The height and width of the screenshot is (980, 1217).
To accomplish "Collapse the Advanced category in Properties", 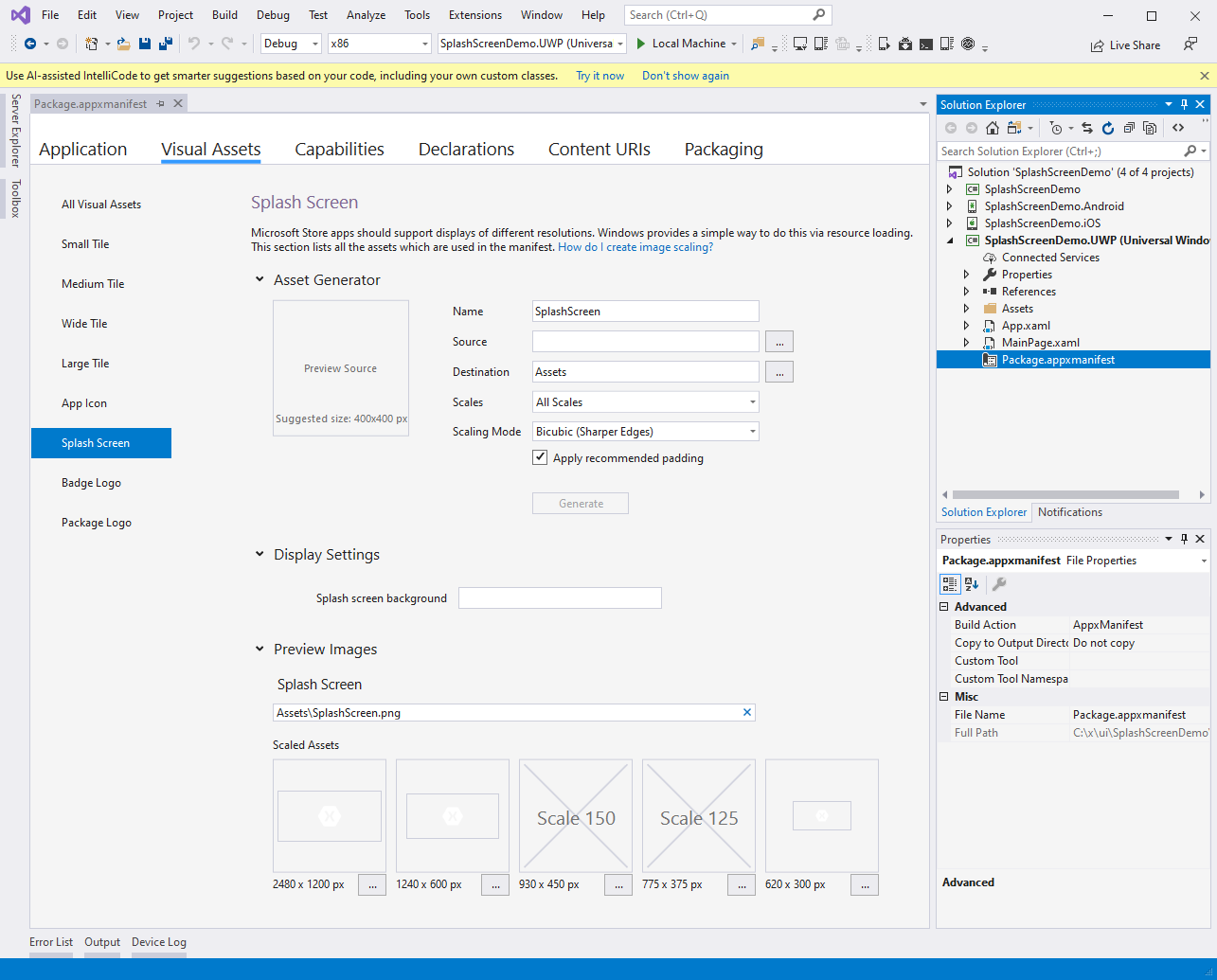I will pyautogui.click(x=944, y=607).
